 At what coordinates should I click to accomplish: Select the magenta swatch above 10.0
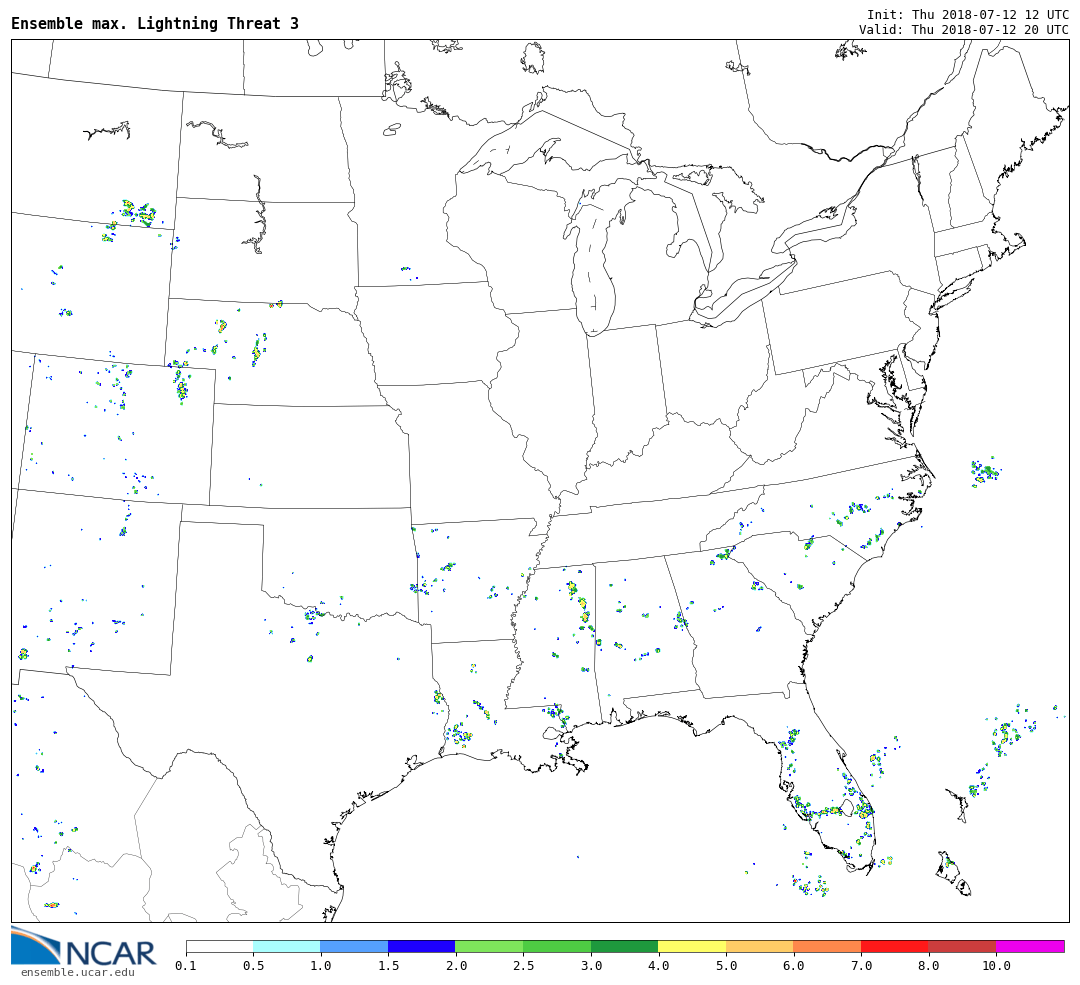pos(1029,946)
